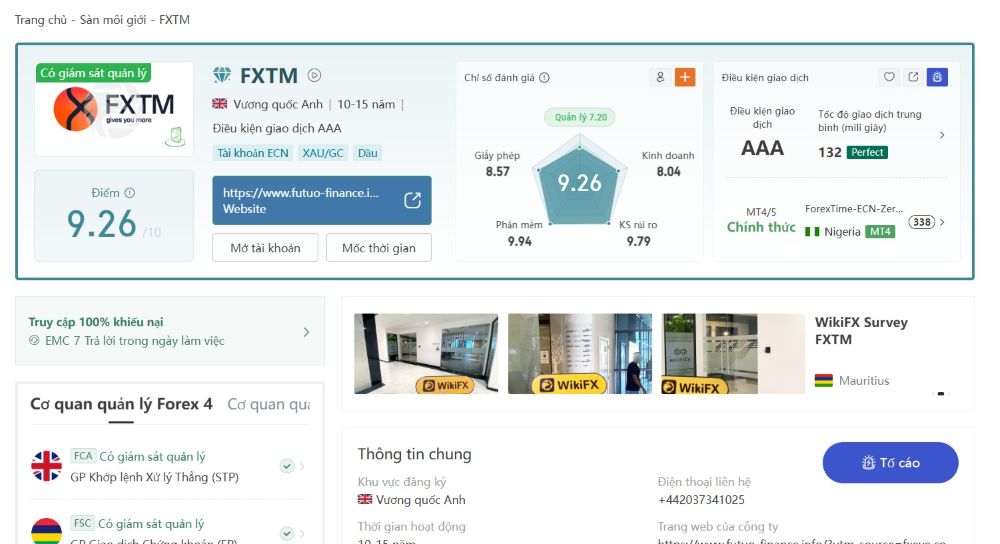This screenshot has width=1000, height=544.
Task: Expand the FSC regulator row chevron
Action: coord(302,533)
